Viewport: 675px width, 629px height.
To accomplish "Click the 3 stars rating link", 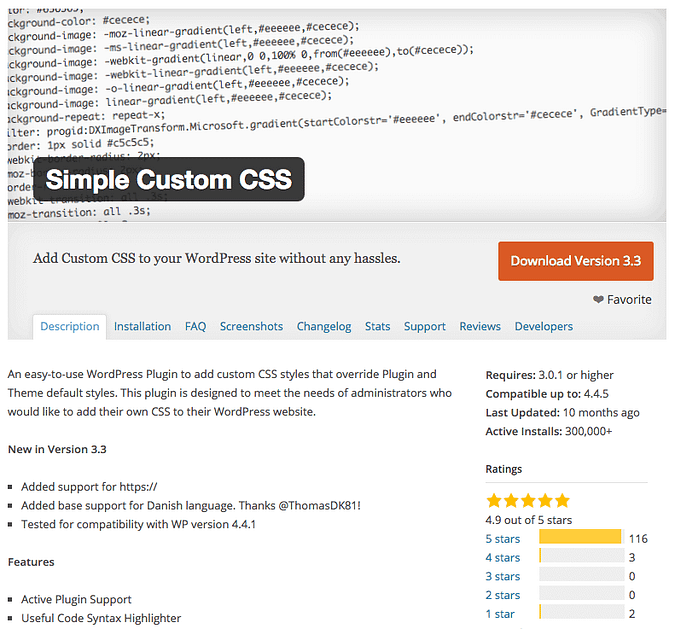I will click(503, 576).
